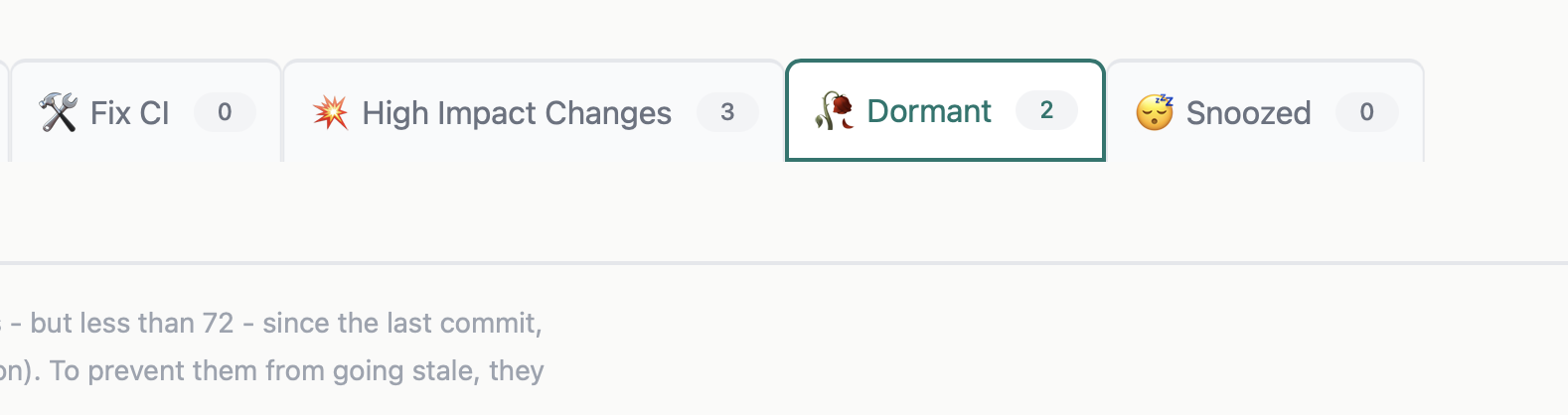Click the word "but" in the description

tap(50, 324)
